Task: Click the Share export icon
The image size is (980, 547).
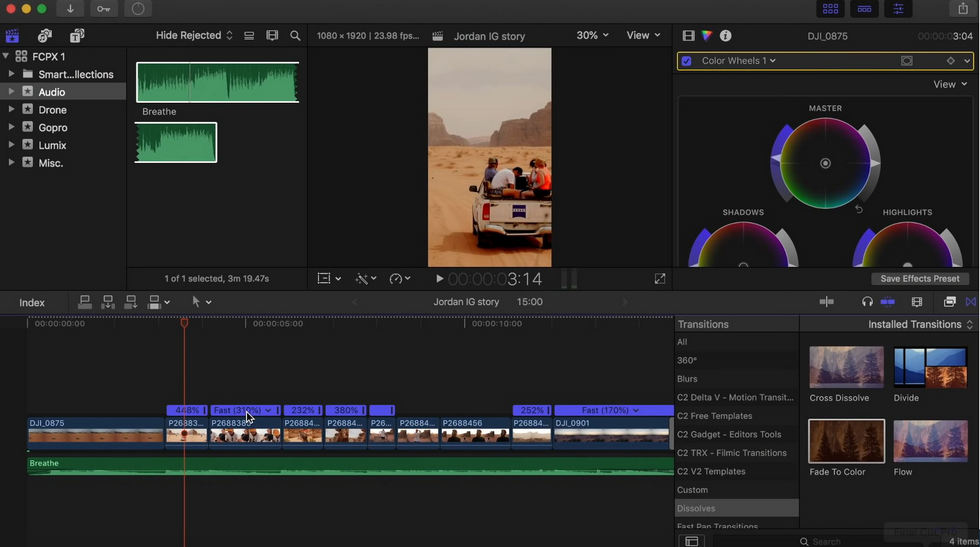Action: [x=962, y=9]
